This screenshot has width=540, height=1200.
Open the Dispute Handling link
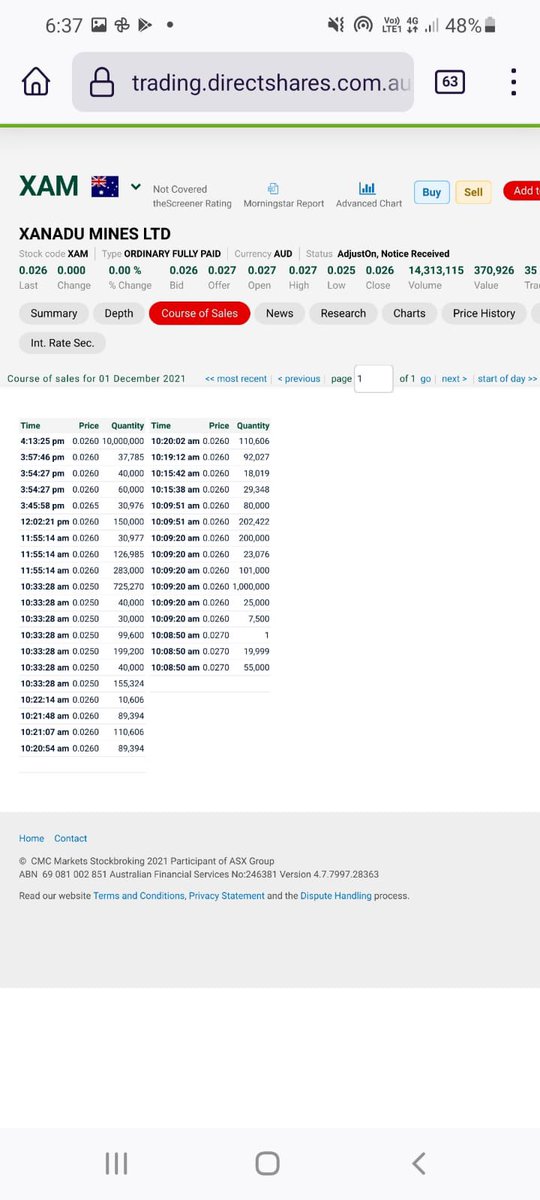coord(336,896)
